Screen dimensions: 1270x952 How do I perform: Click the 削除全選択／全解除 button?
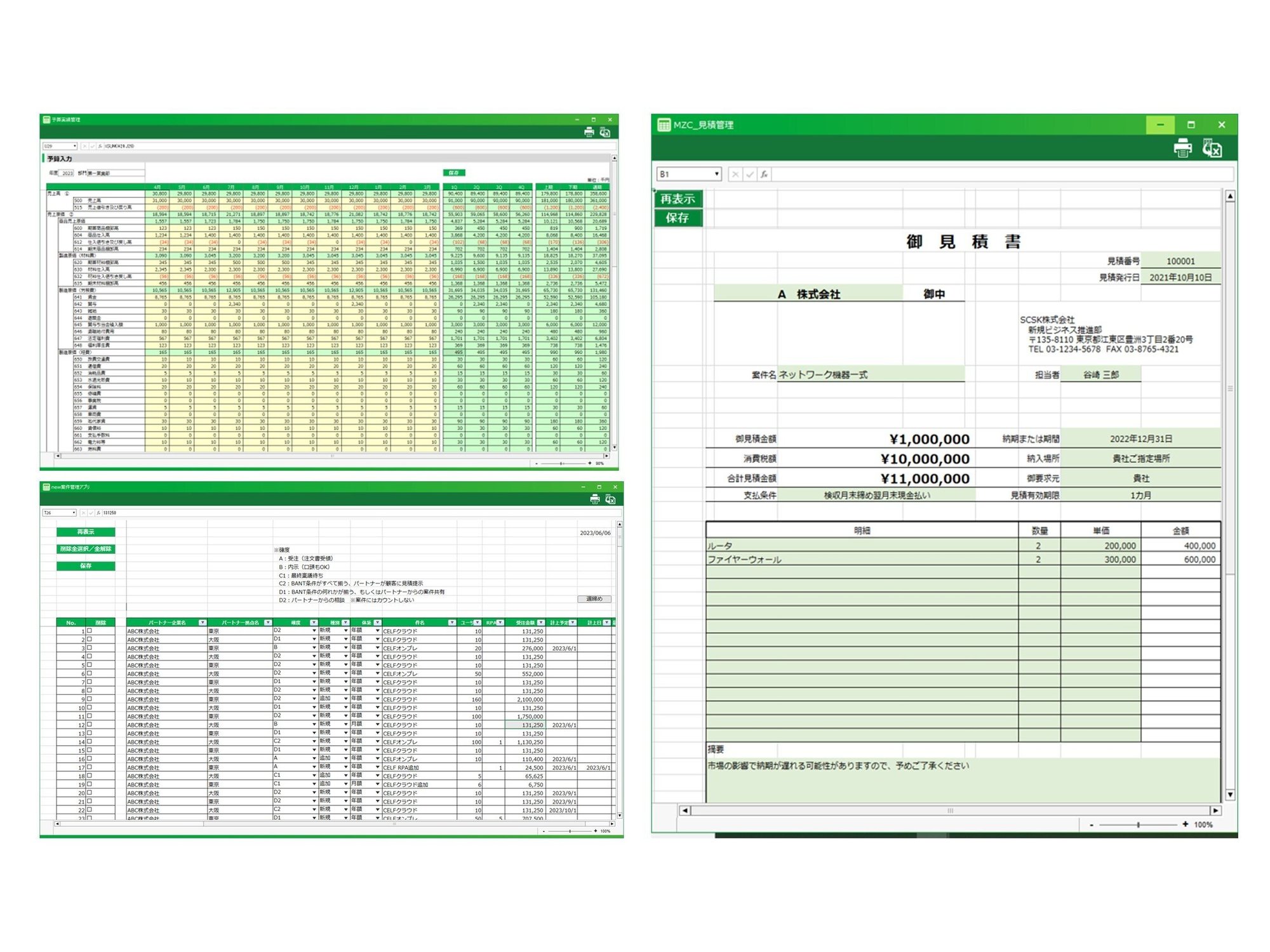[x=86, y=549]
